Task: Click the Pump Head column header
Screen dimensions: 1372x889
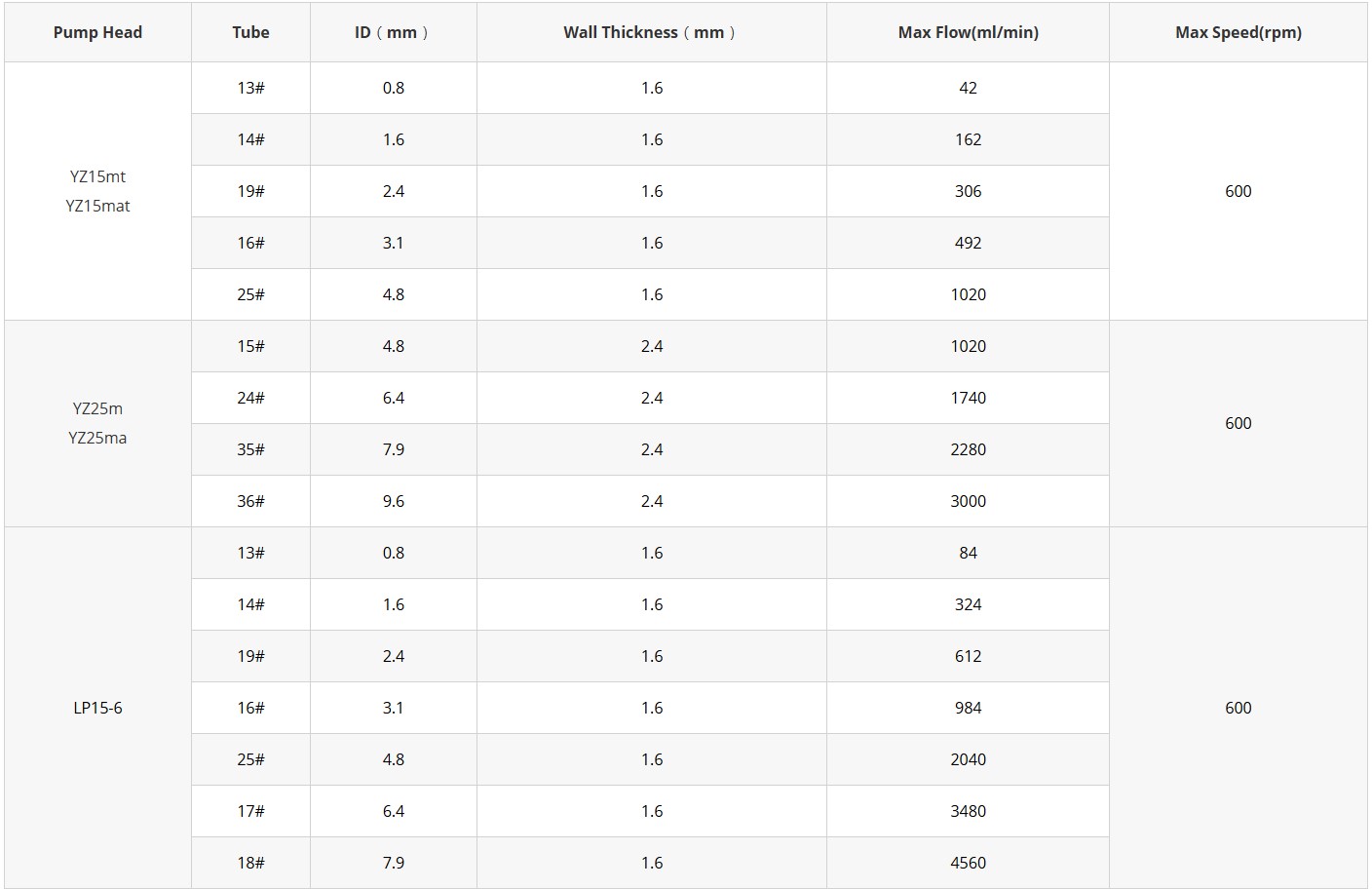Action: pos(97,32)
